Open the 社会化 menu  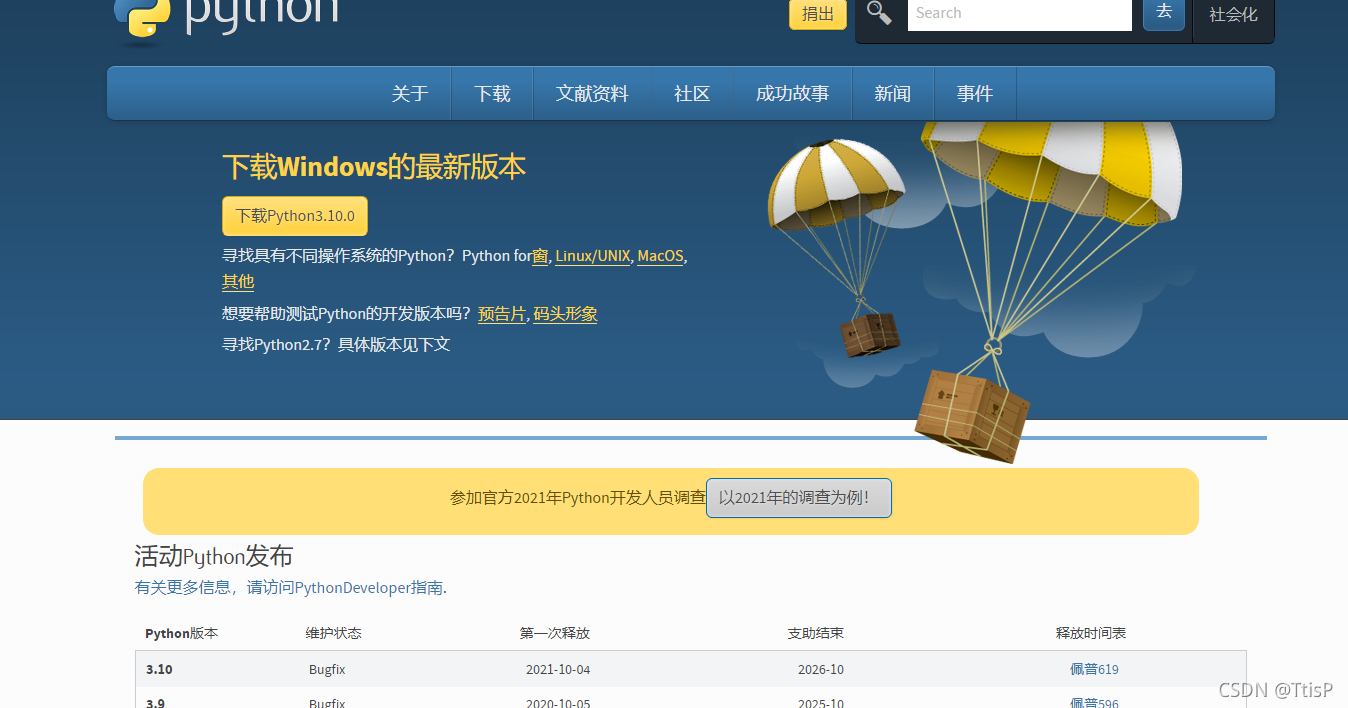click(x=1233, y=16)
